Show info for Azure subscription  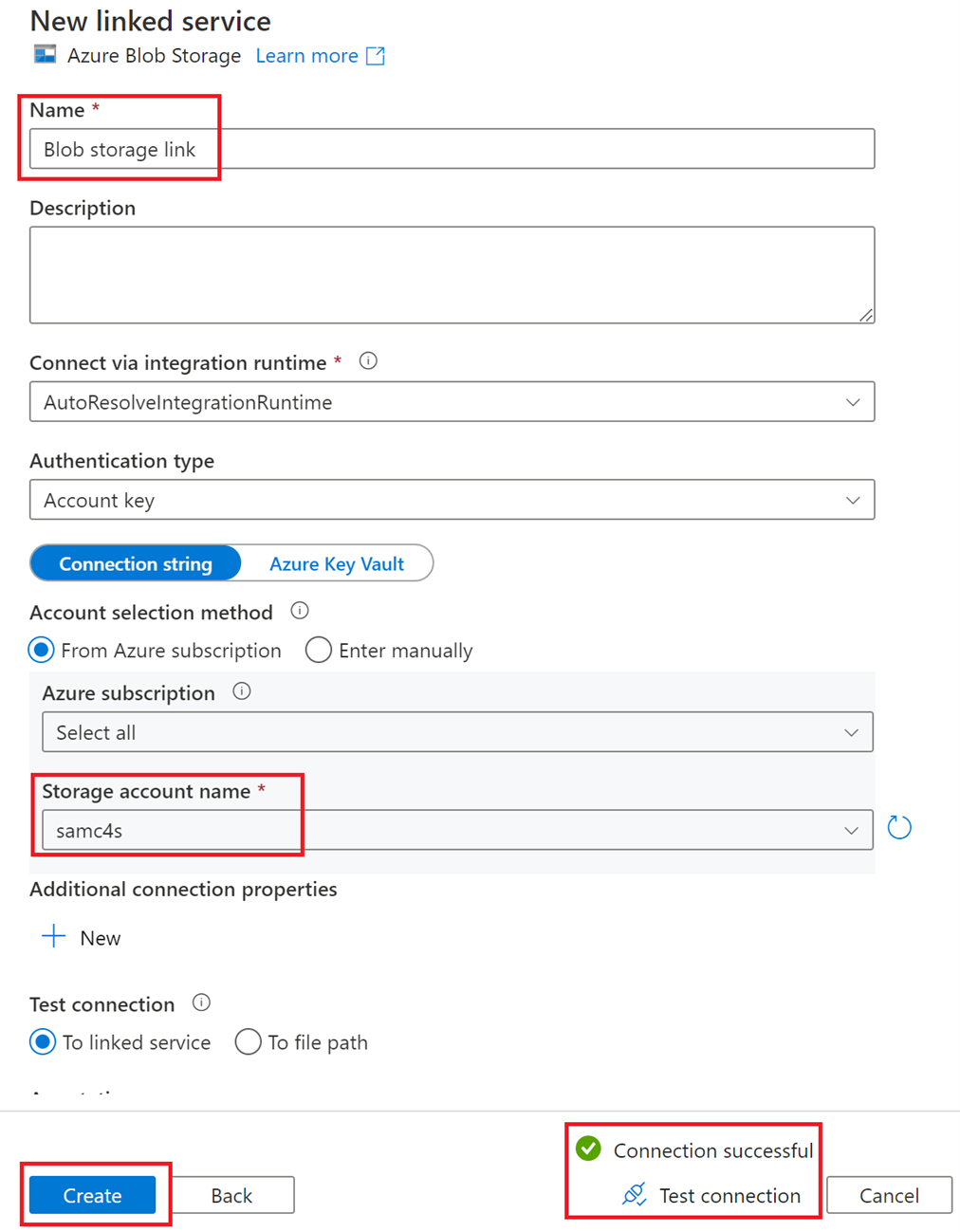pyautogui.click(x=242, y=691)
